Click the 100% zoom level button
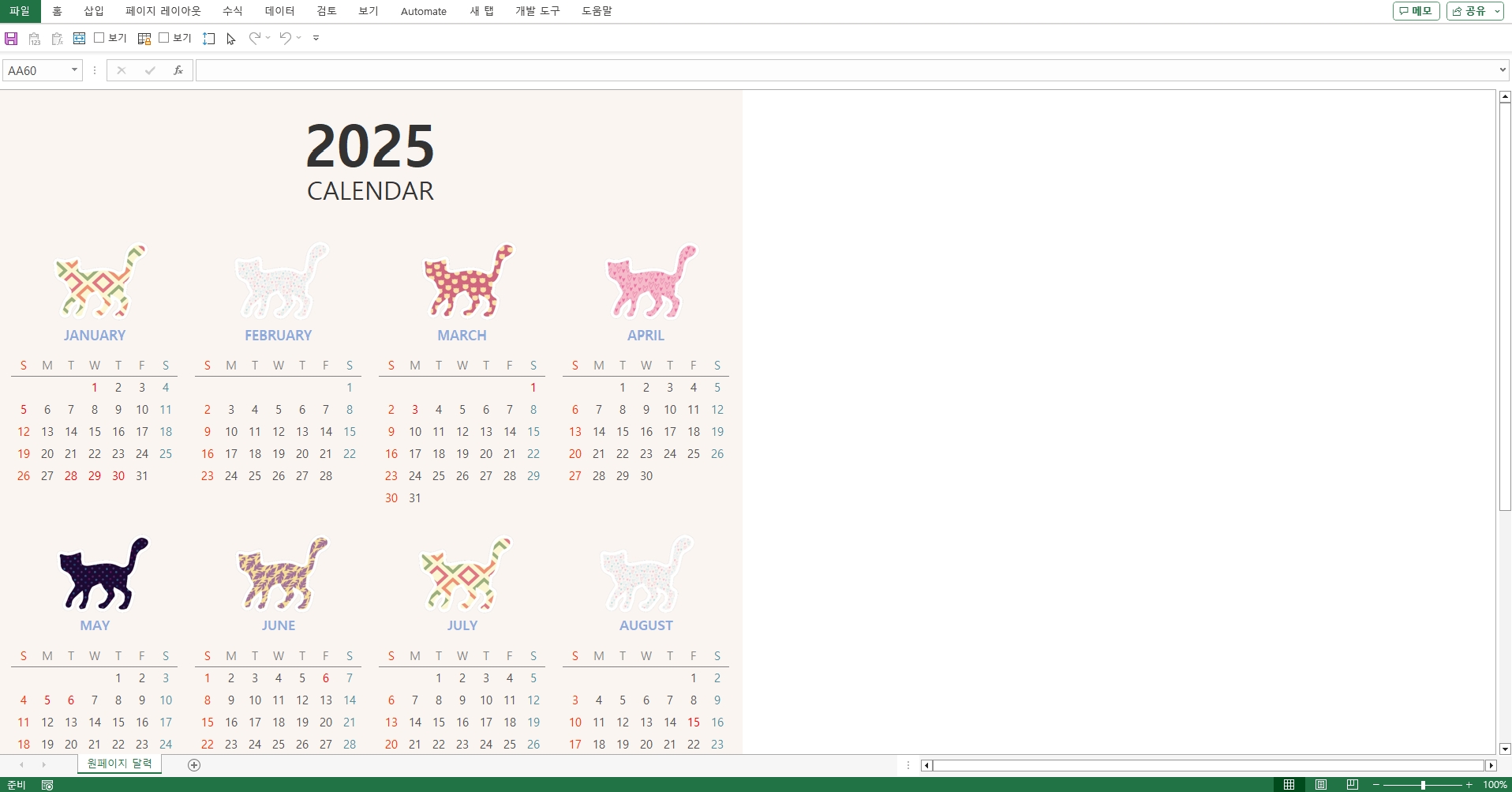Viewport: 1512px width, 792px height. [x=1495, y=785]
